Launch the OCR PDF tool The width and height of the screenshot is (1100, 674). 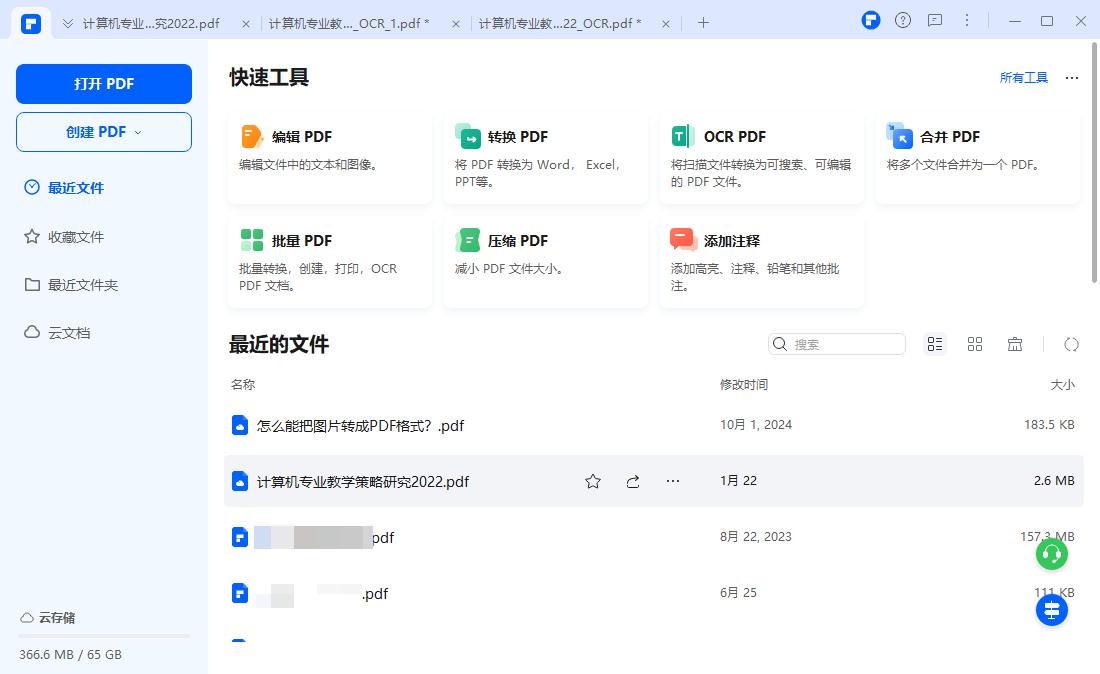pyautogui.click(x=761, y=155)
